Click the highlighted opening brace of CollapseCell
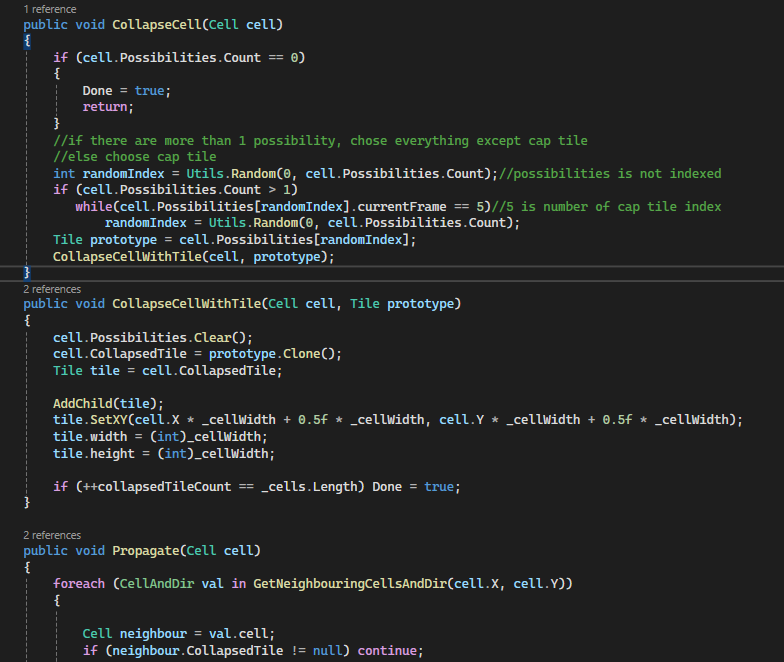 pyautogui.click(x=27, y=41)
